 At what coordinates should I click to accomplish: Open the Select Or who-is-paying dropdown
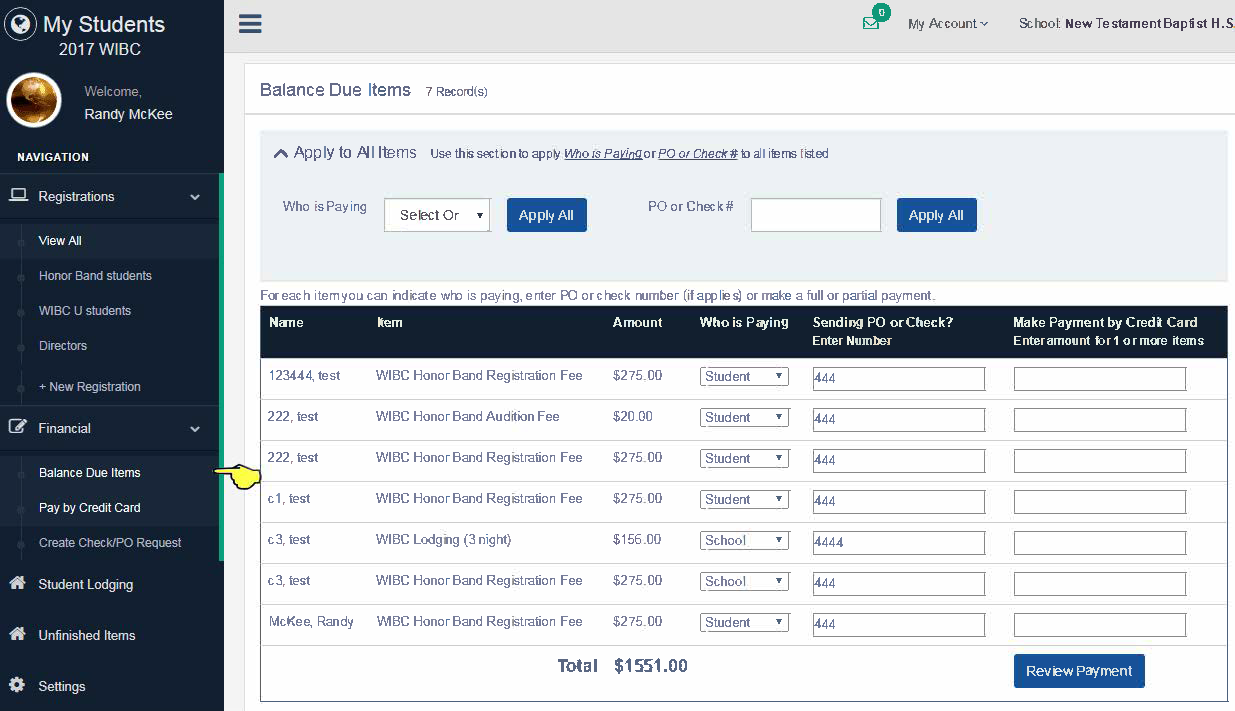(438, 215)
